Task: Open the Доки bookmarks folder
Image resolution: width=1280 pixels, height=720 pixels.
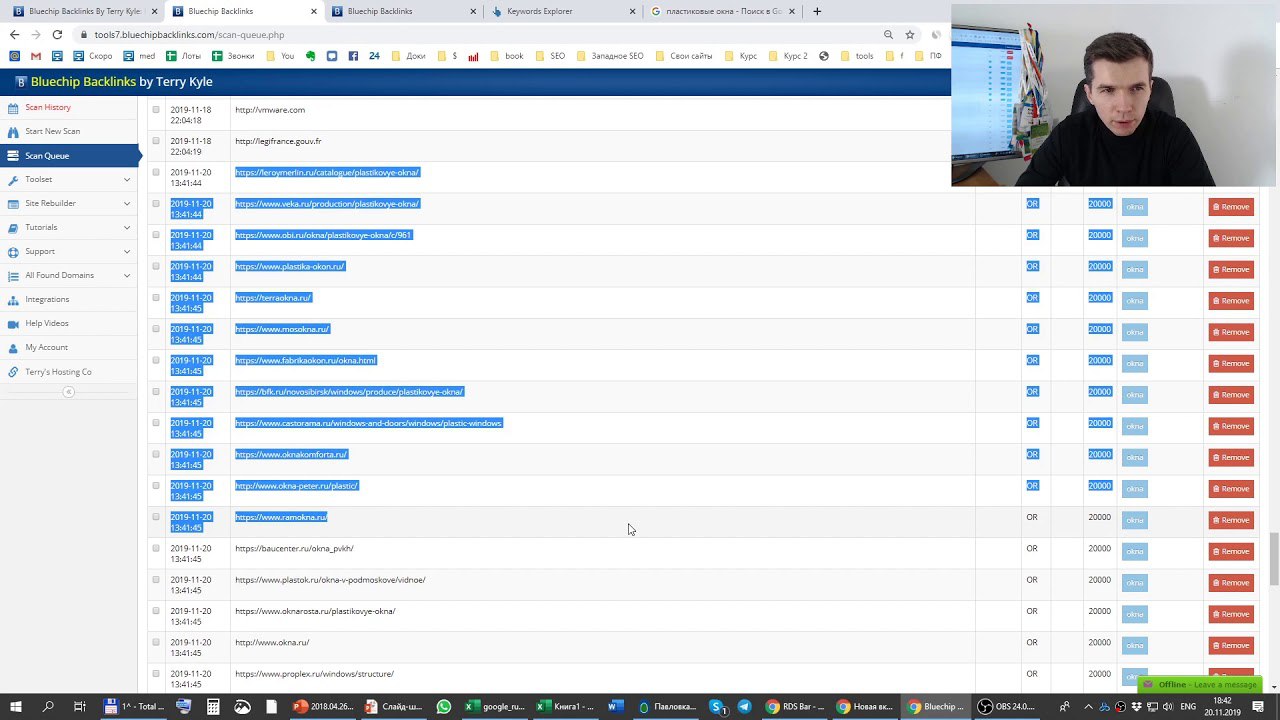Action: (x=408, y=56)
